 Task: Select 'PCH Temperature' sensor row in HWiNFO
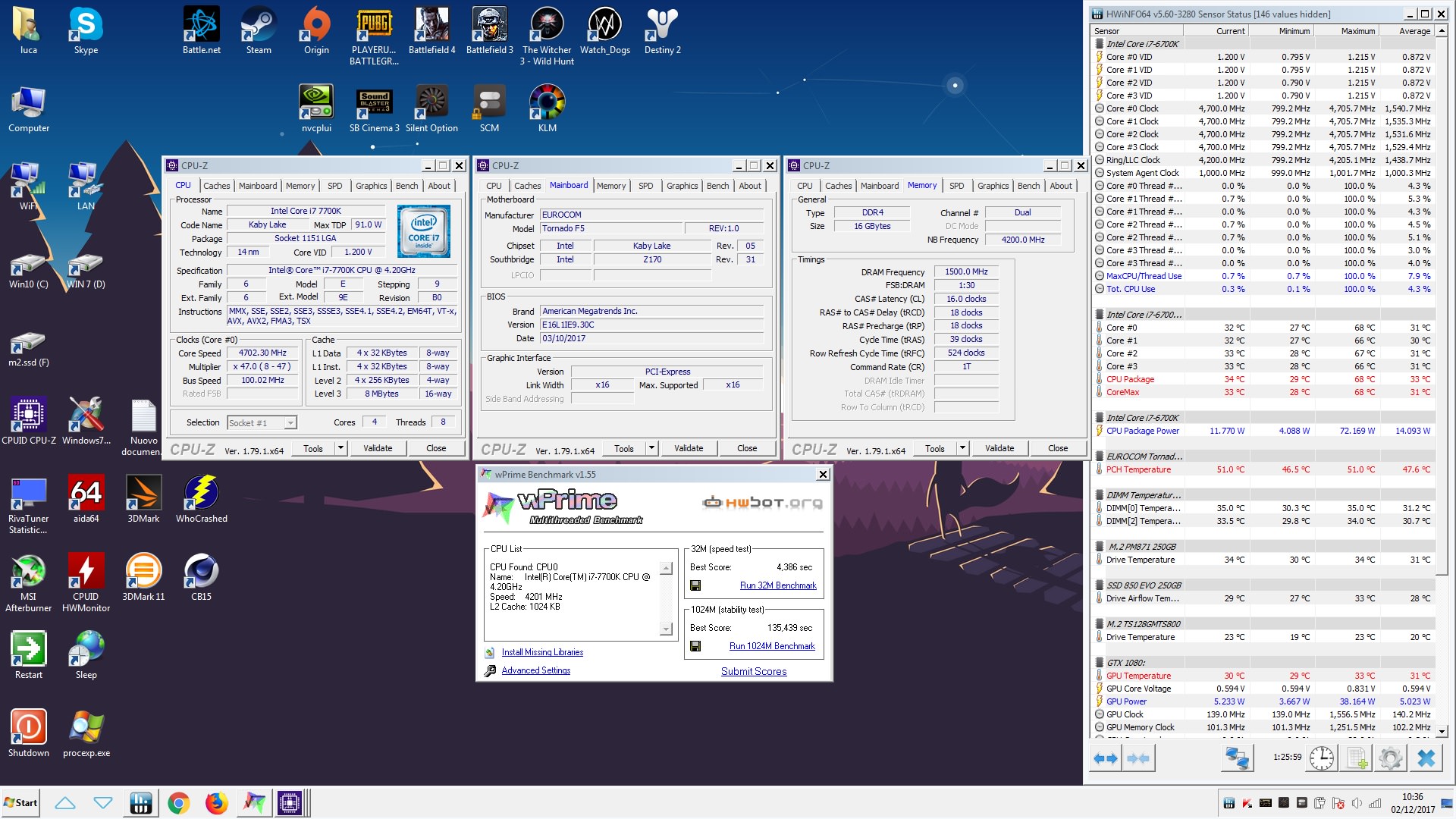(x=1263, y=469)
